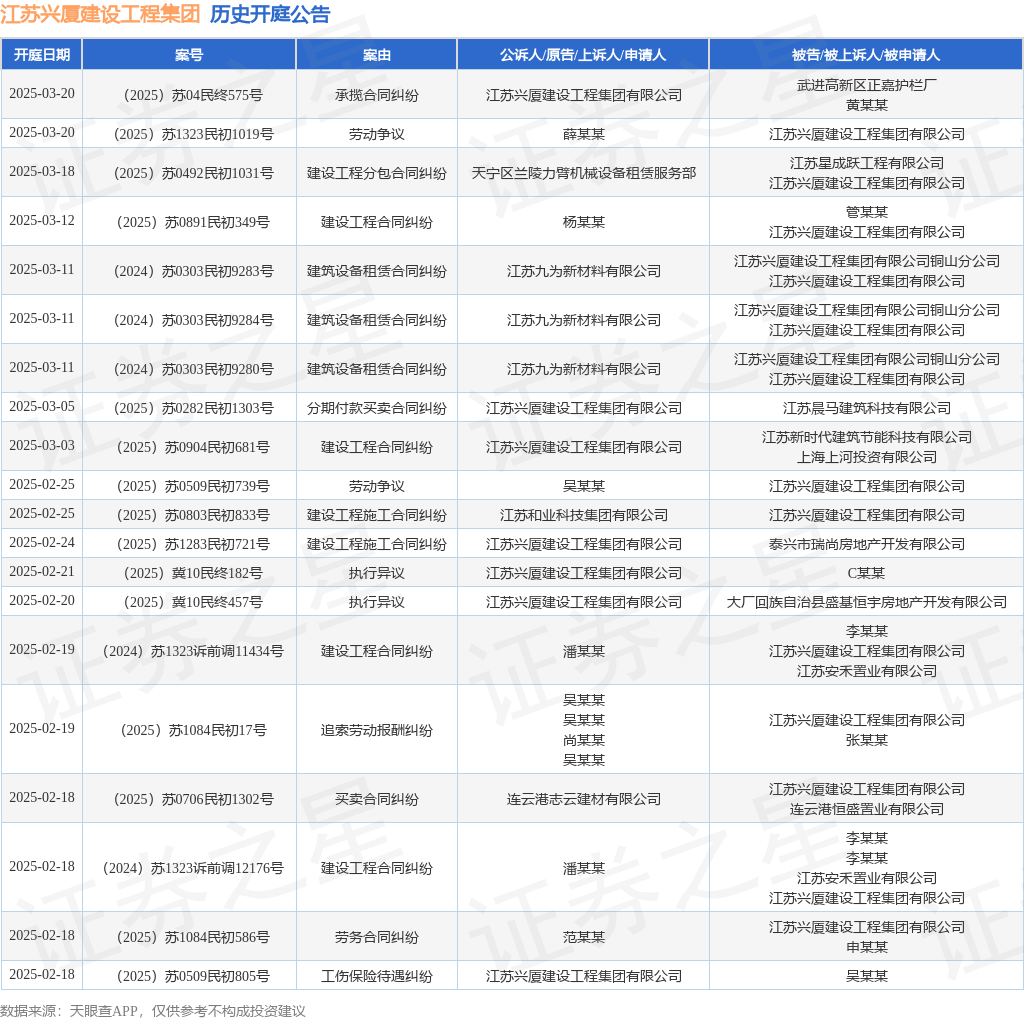This screenshot has height=1020, width=1024.
Task: Select case number (2024)苏1323诉前调12176号
Action: coord(193,869)
